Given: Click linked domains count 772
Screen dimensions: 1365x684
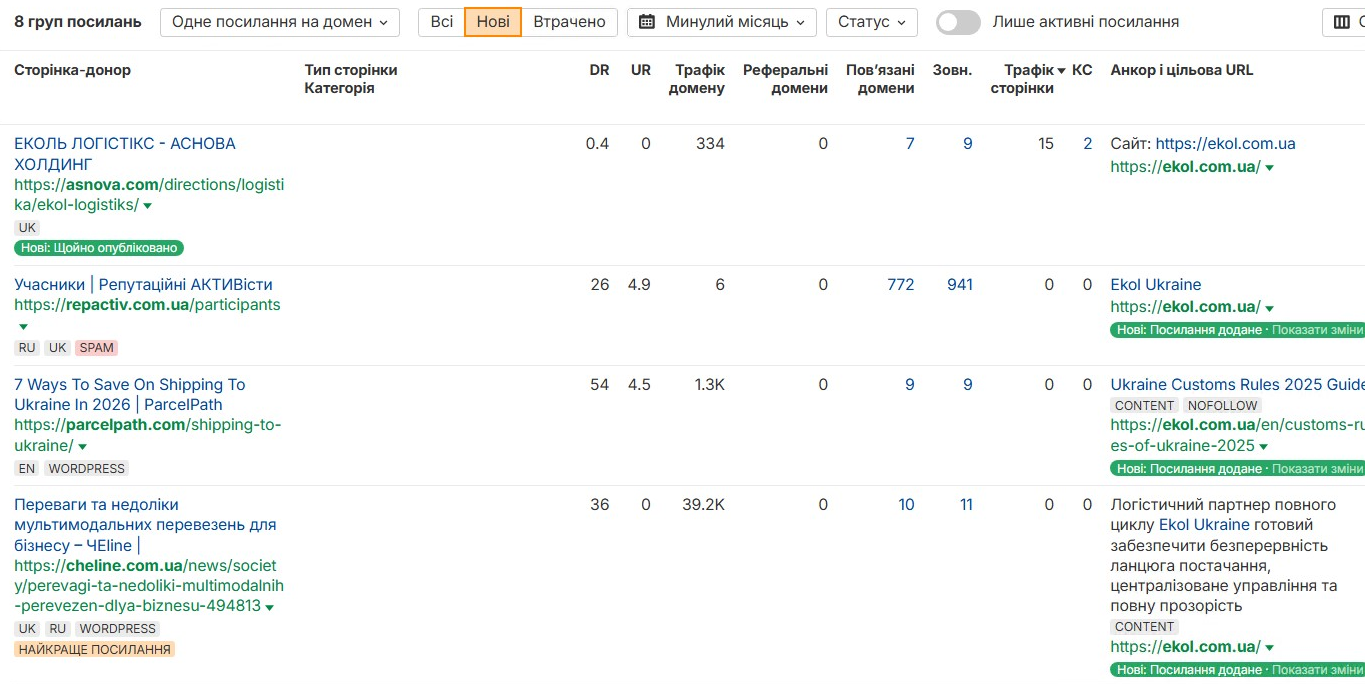Looking at the screenshot, I should (900, 285).
